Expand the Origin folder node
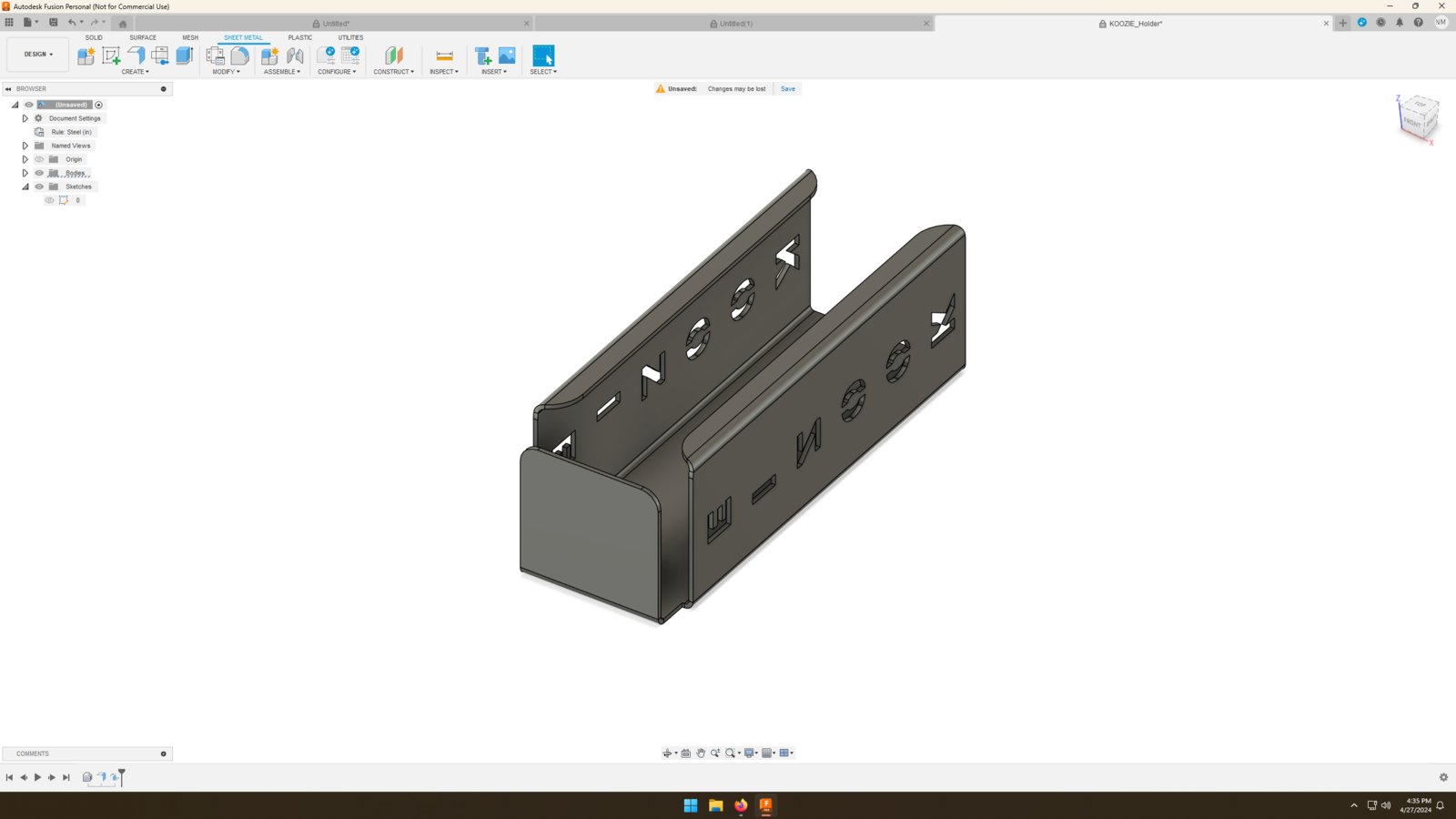 (25, 159)
